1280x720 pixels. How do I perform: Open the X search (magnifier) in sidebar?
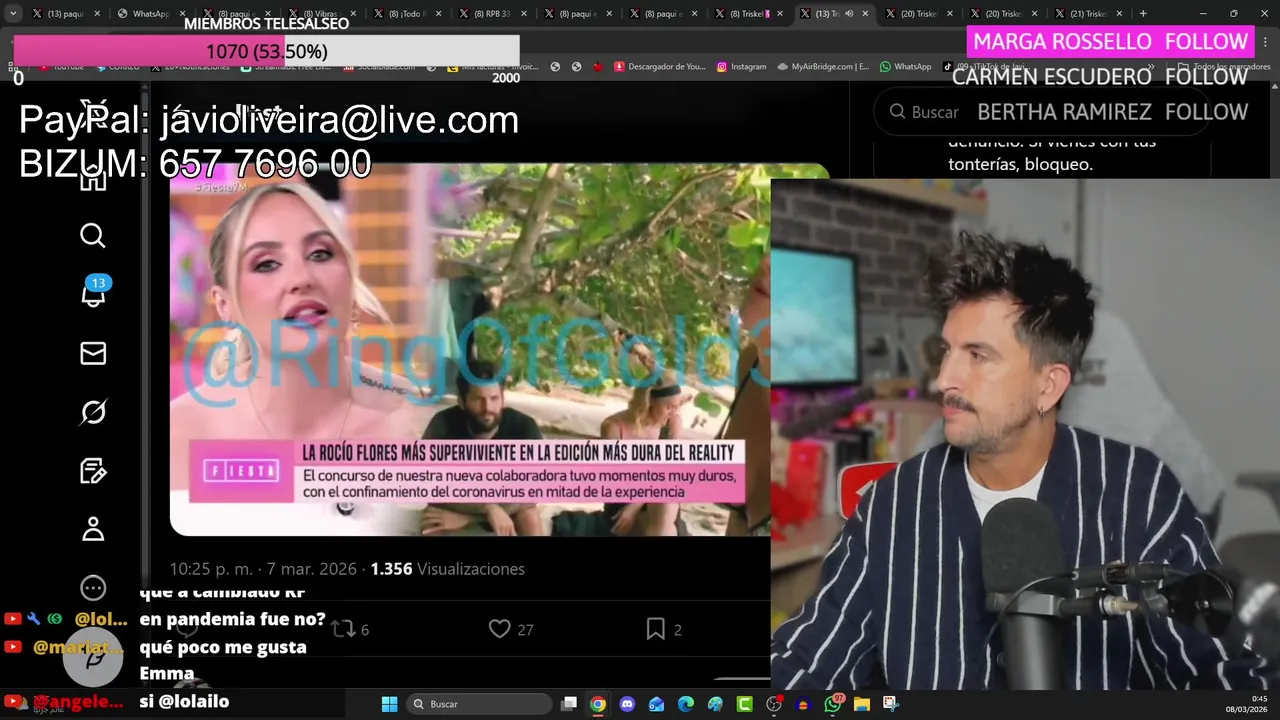(x=93, y=236)
